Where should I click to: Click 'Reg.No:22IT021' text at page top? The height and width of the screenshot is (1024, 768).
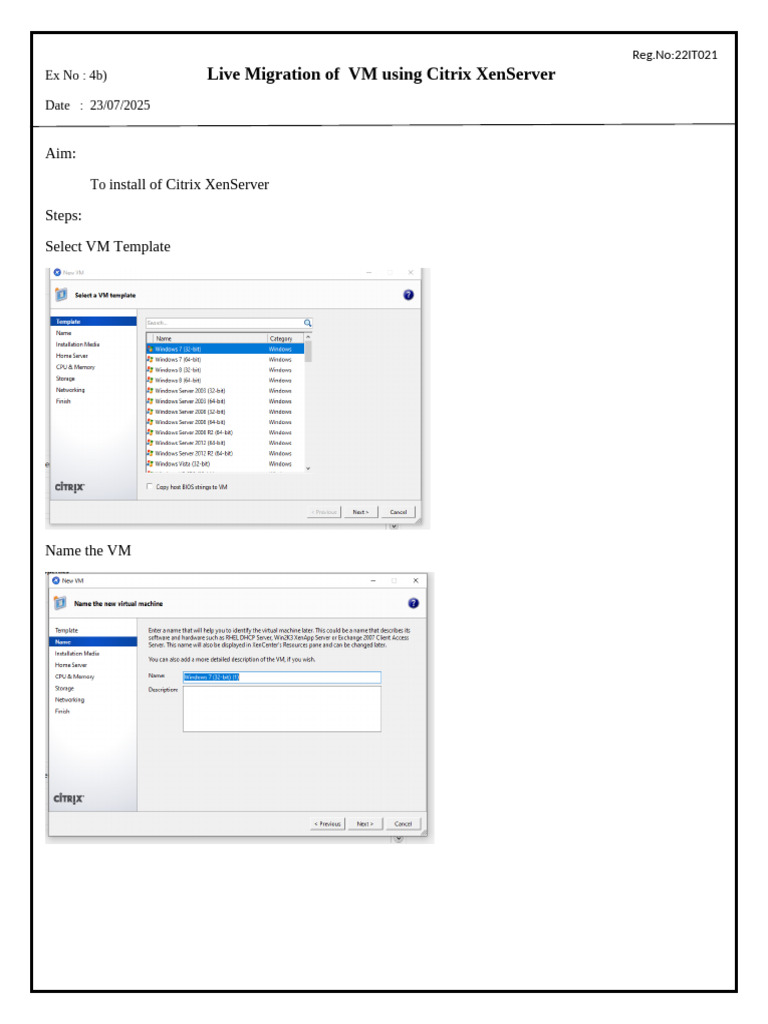[x=675, y=56]
